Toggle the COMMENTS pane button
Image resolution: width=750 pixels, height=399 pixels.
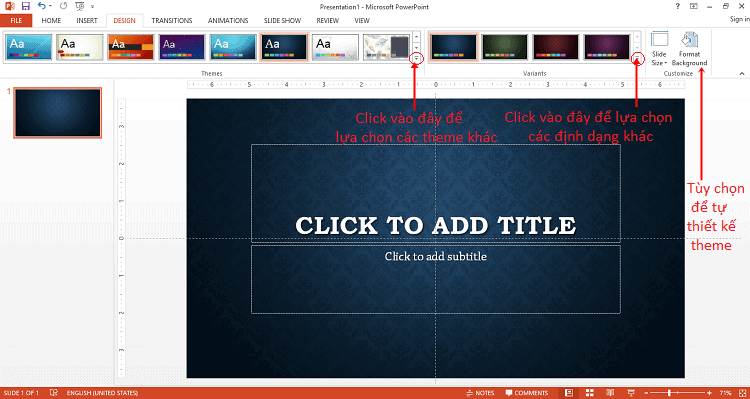pyautogui.click(x=527, y=393)
